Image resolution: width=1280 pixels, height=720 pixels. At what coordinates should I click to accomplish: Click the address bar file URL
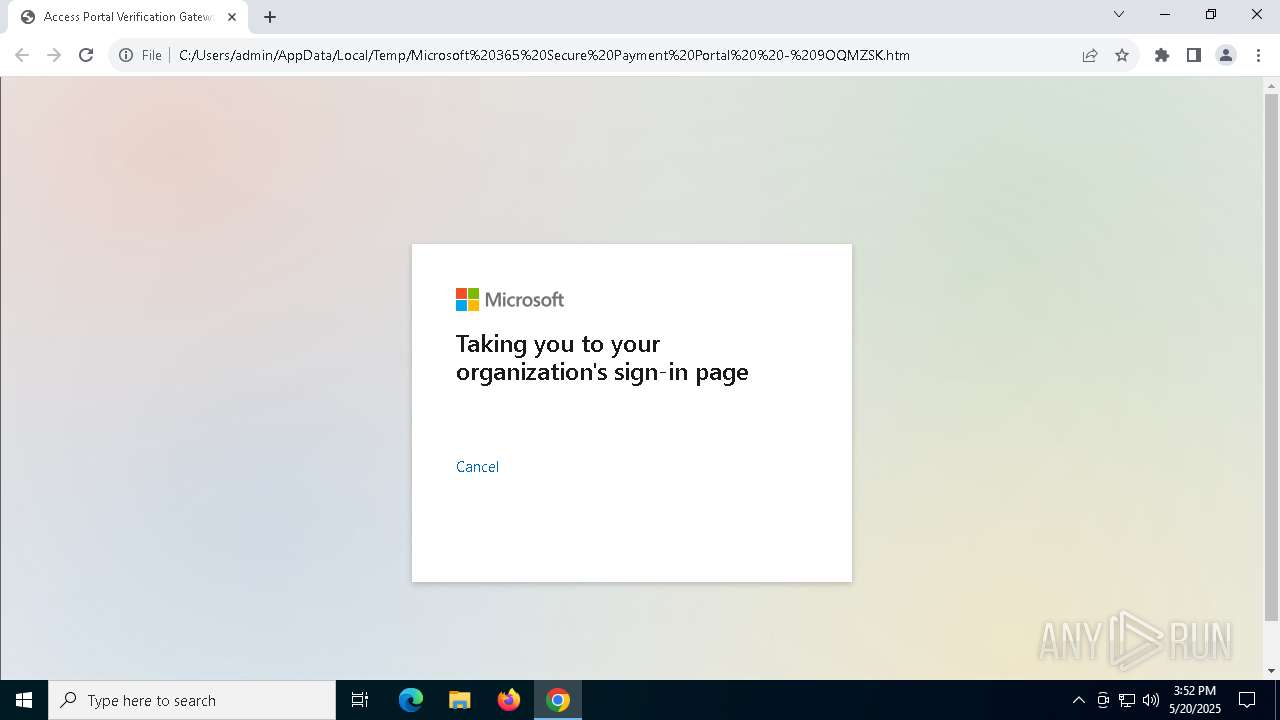544,55
